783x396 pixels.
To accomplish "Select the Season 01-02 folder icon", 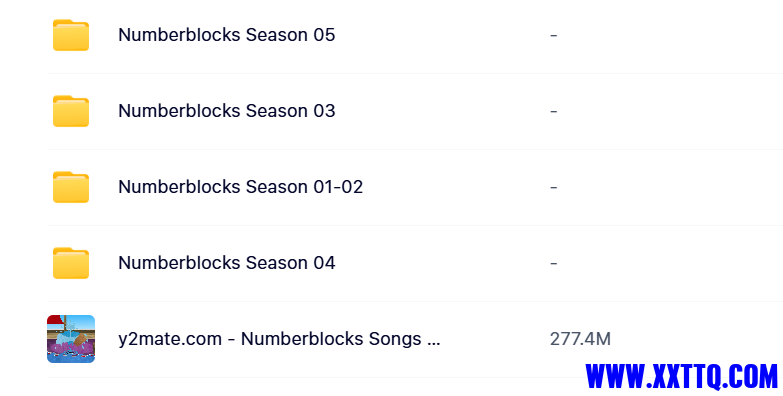I will [x=71, y=187].
